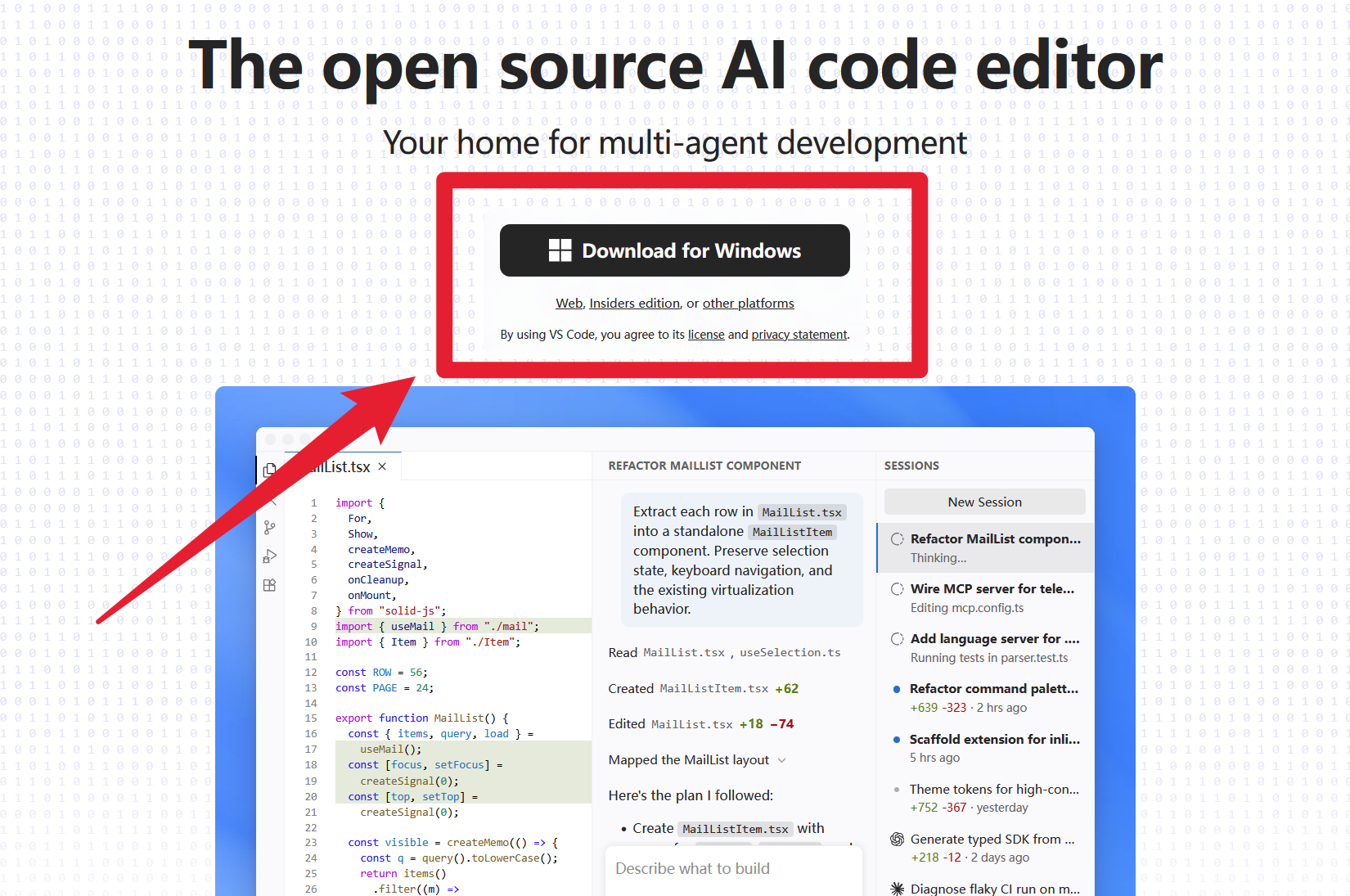Click the blue dot beside Refactor command palette
Image resolution: width=1350 pixels, height=896 pixels.
click(x=897, y=689)
